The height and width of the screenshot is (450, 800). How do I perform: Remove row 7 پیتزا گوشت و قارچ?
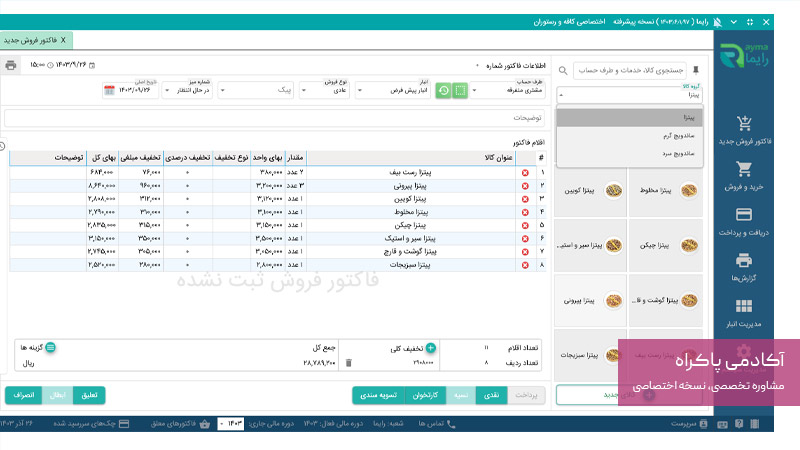point(525,252)
